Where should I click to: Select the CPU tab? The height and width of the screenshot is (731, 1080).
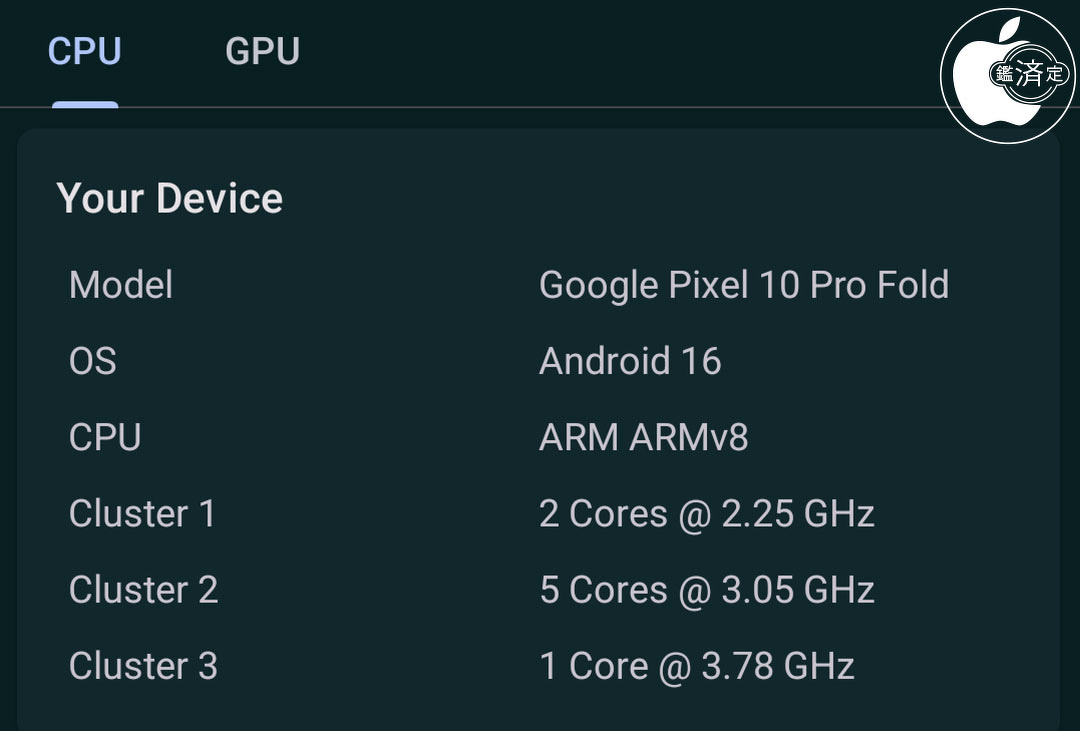[x=85, y=51]
